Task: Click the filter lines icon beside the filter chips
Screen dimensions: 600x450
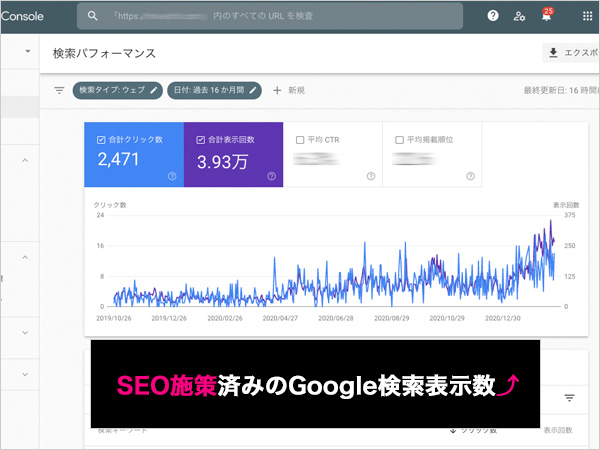Action: (59, 90)
